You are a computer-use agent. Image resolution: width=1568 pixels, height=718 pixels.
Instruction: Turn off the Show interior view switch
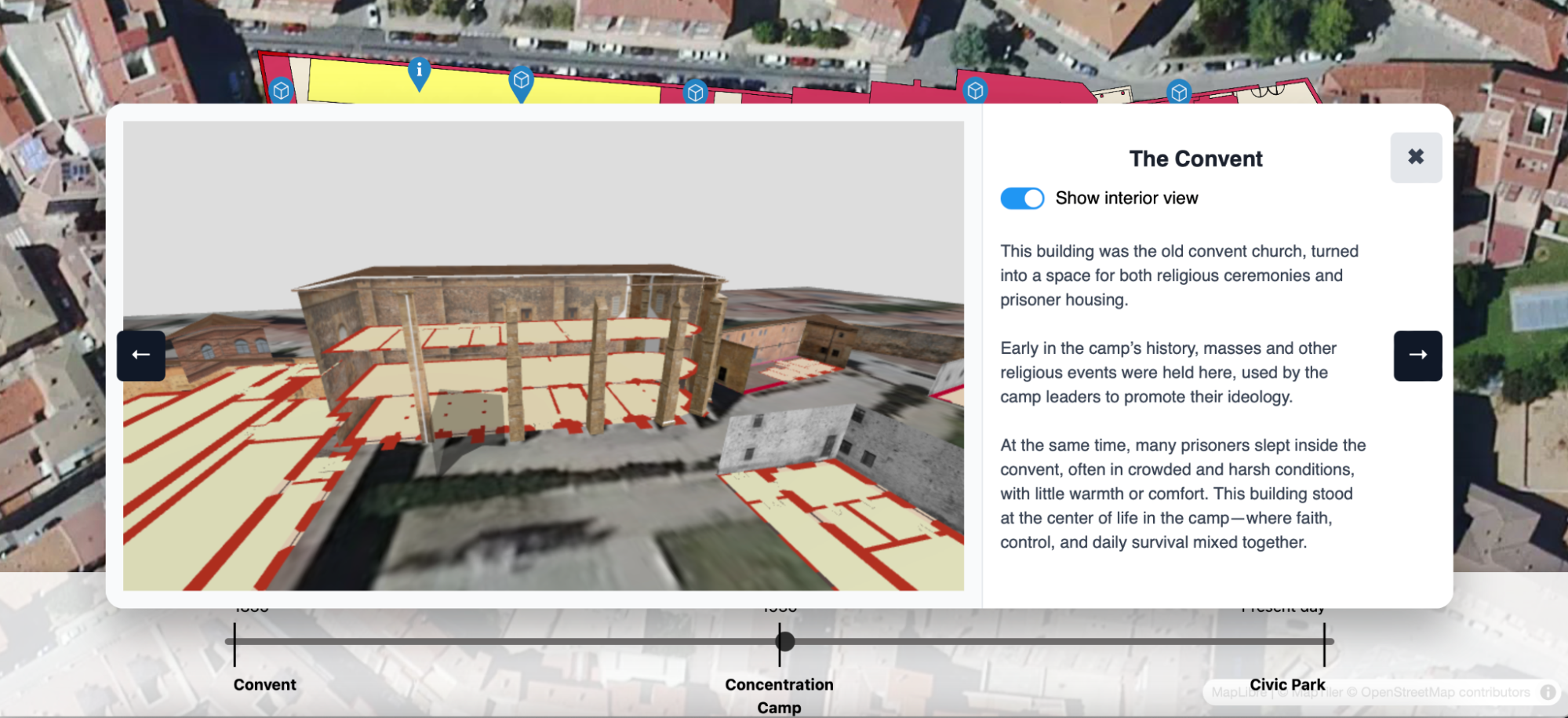(x=1022, y=199)
